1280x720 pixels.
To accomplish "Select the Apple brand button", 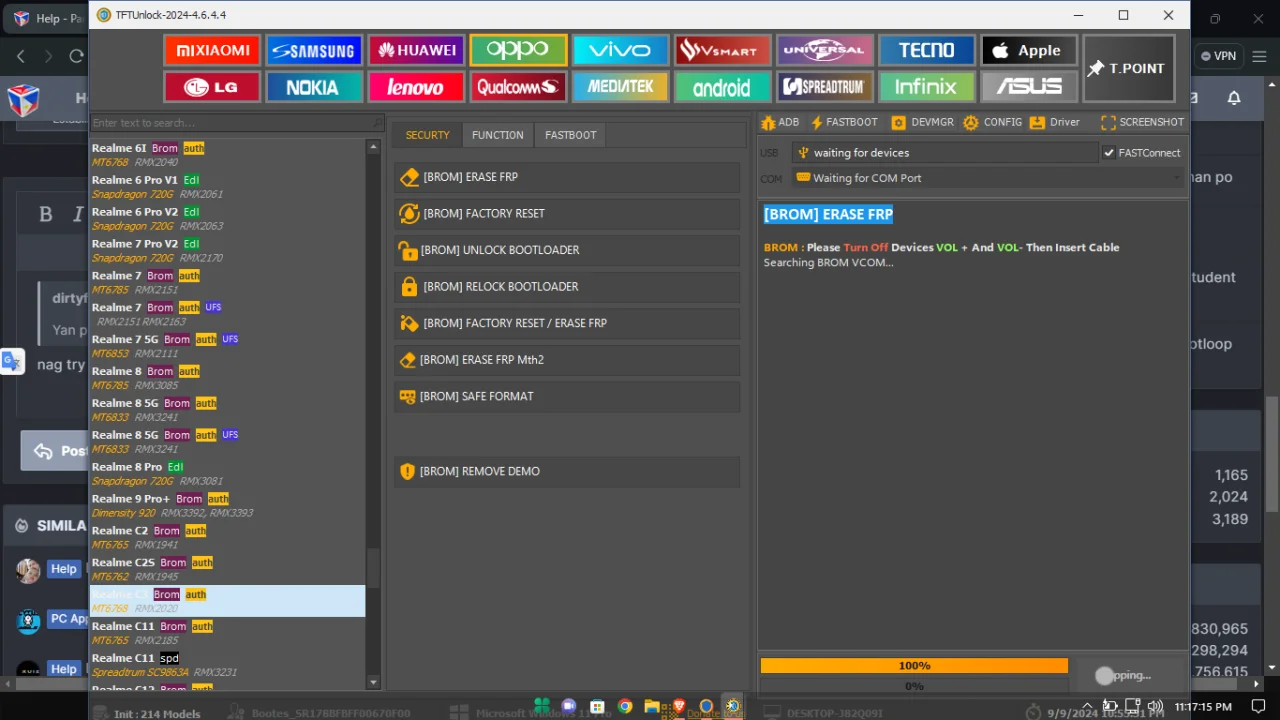I will coord(1028,50).
